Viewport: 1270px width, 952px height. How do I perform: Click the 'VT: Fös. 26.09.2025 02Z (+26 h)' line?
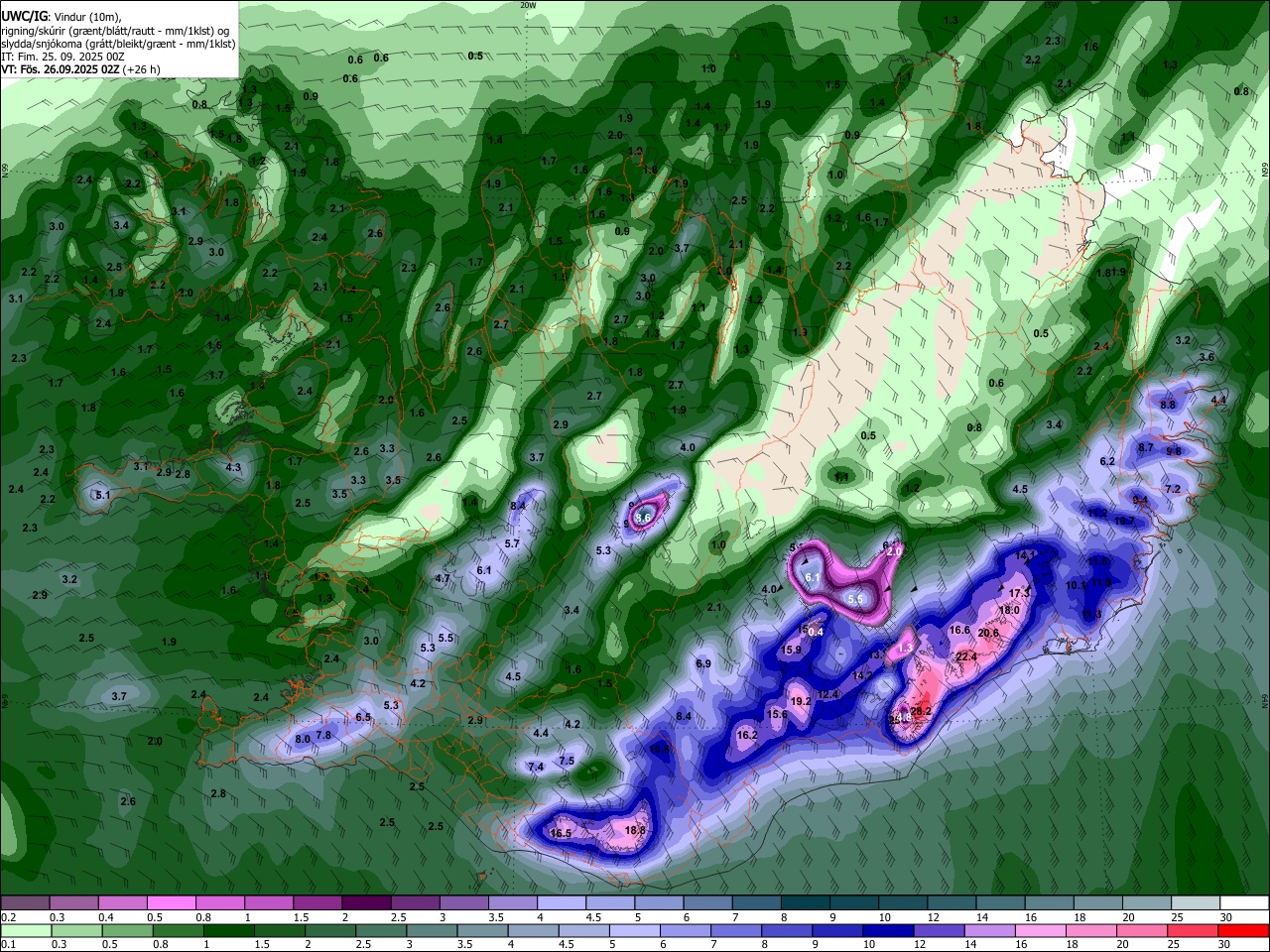80,69
